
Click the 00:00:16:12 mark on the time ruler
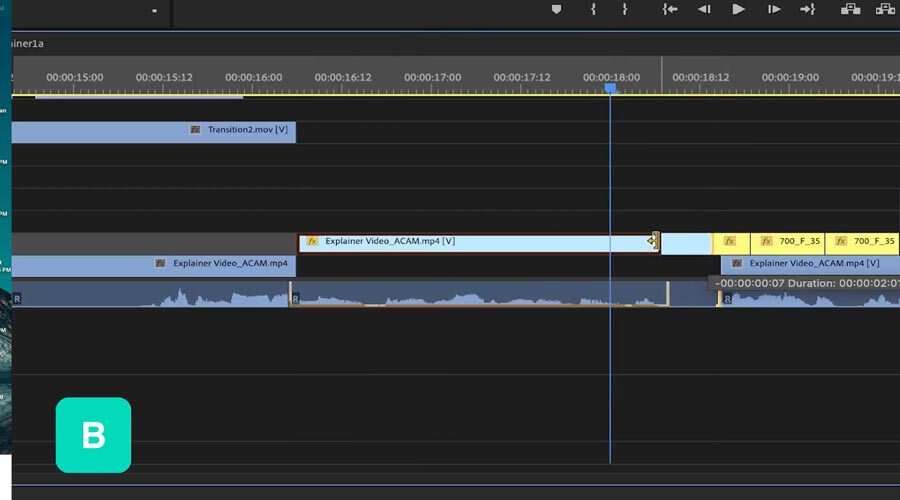[x=343, y=77]
